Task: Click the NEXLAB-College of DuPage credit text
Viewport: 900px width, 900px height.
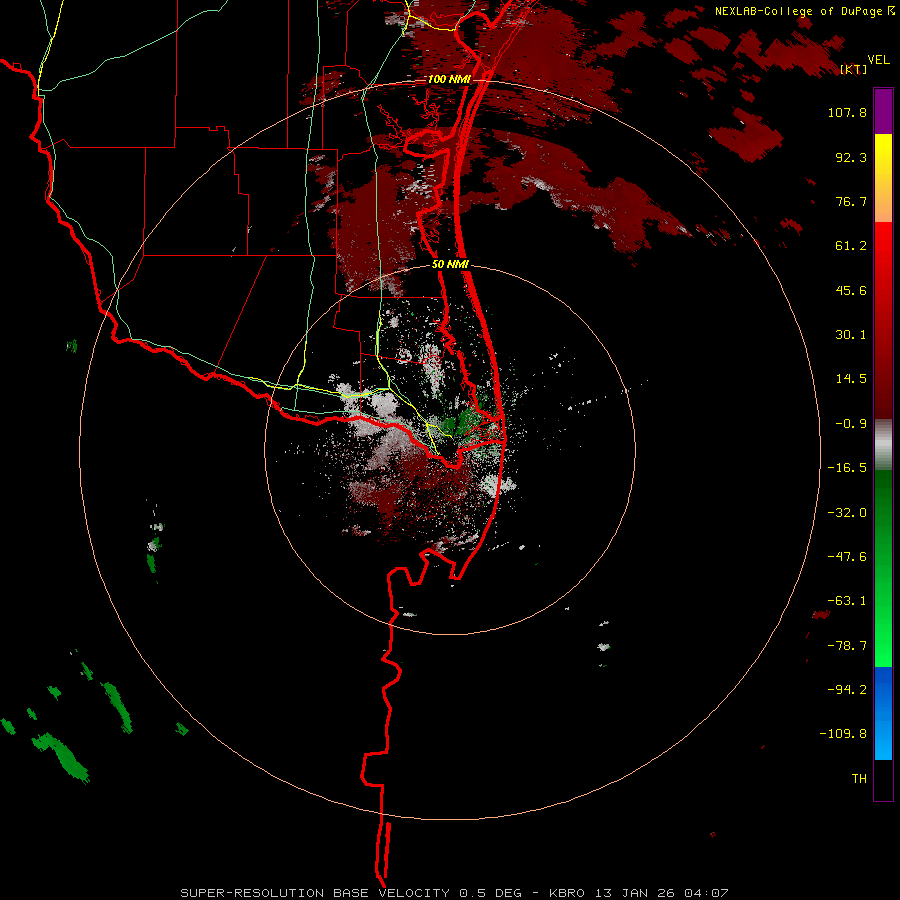Action: pyautogui.click(x=798, y=11)
